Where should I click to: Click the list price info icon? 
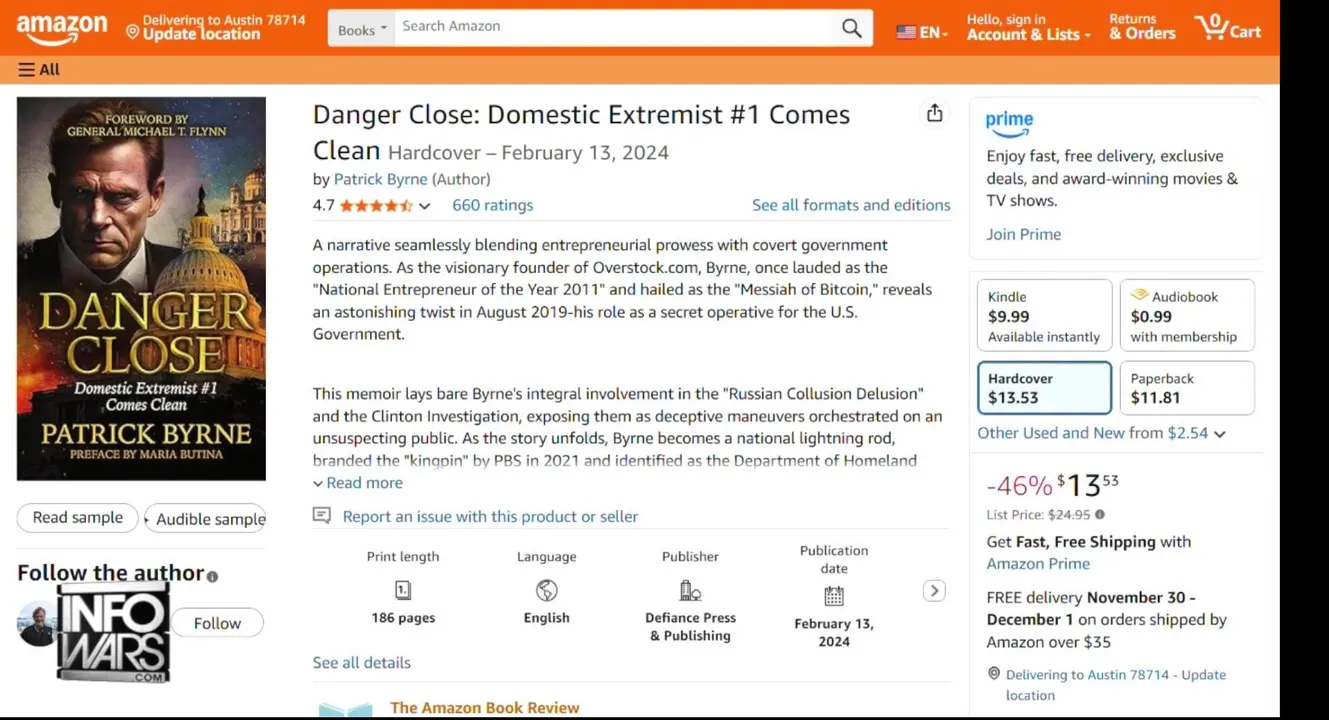[x=1100, y=515]
